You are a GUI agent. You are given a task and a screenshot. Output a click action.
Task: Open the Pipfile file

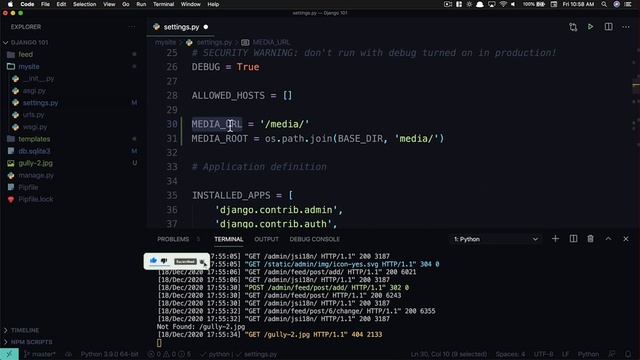pos(28,187)
